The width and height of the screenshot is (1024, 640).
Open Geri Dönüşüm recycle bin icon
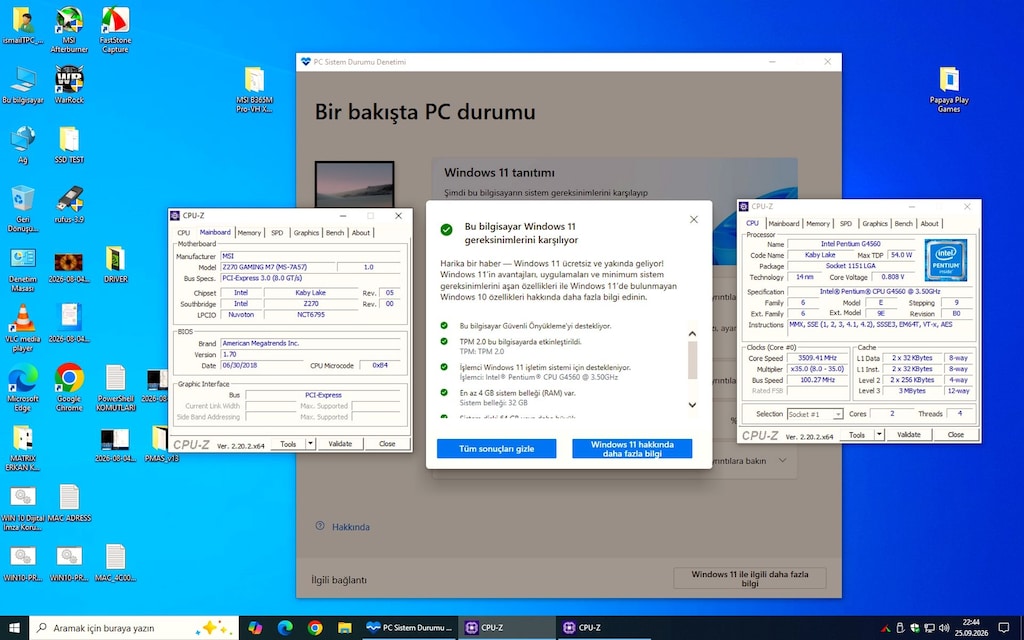click(23, 208)
